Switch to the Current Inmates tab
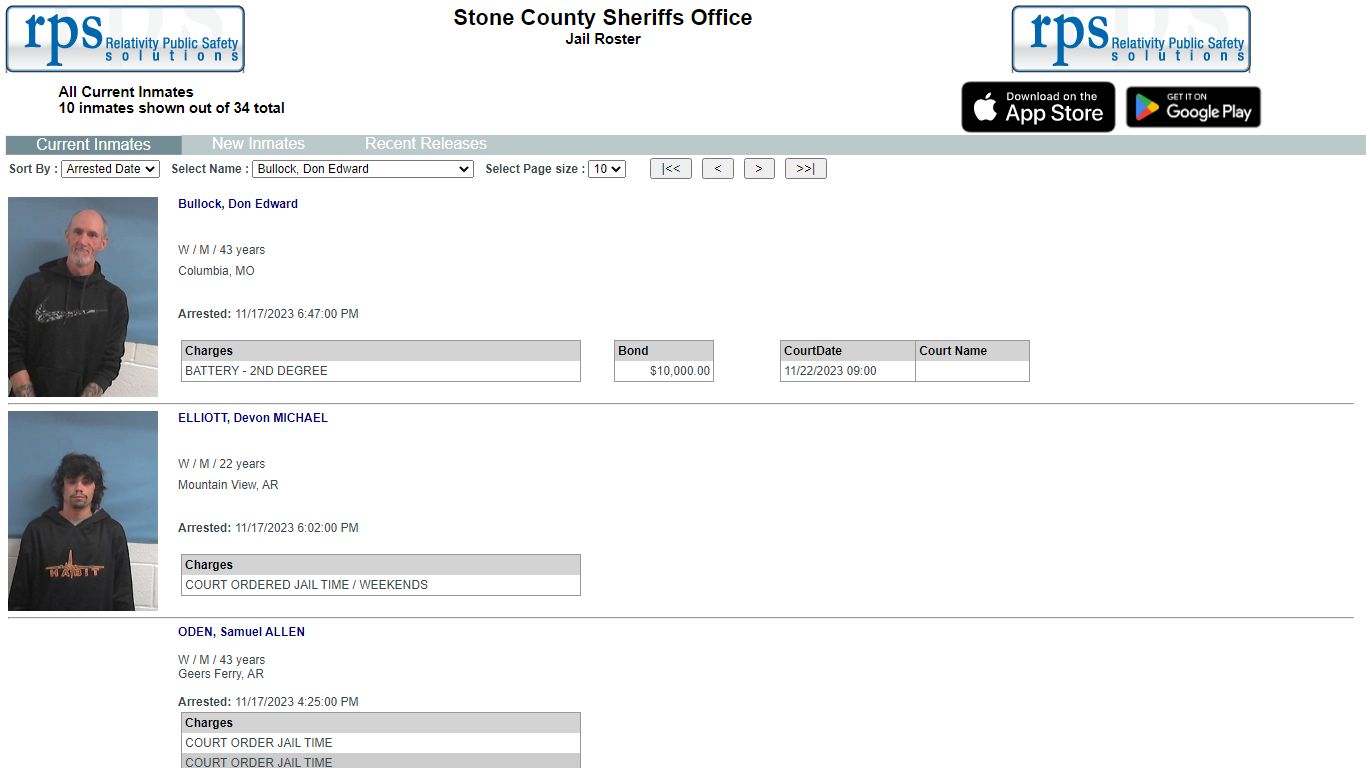The height and width of the screenshot is (768, 1366). (x=93, y=144)
